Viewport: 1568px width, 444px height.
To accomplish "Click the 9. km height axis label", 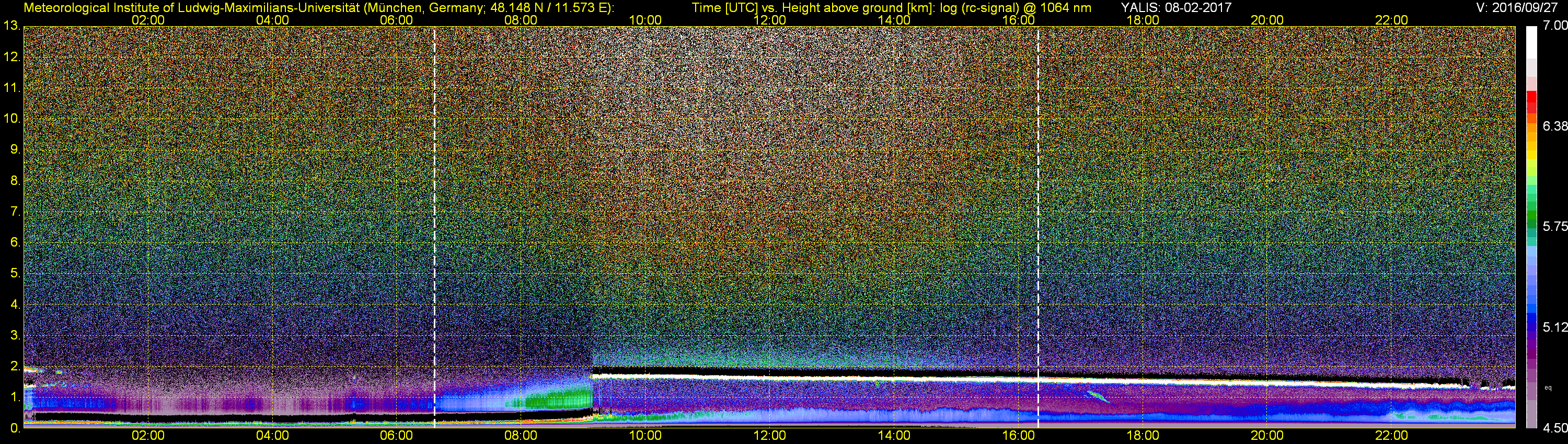I will pyautogui.click(x=15, y=149).
